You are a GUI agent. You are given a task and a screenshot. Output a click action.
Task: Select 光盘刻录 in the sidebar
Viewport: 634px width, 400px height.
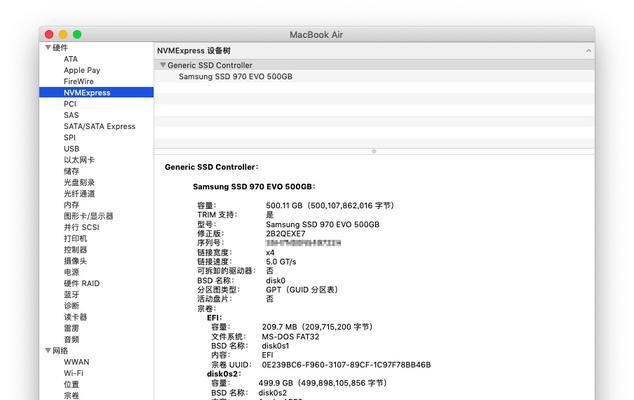pos(79,182)
